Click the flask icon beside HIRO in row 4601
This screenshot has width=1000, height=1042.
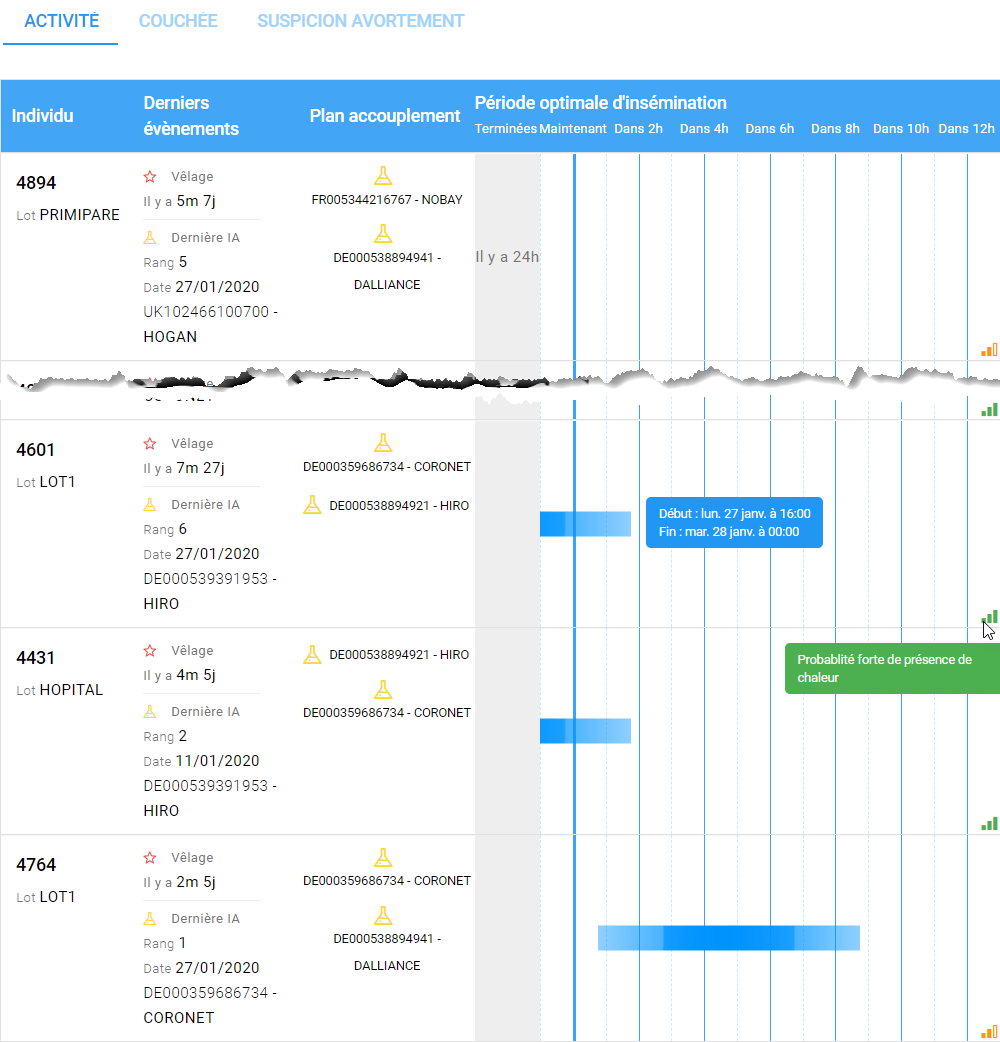tap(312, 505)
